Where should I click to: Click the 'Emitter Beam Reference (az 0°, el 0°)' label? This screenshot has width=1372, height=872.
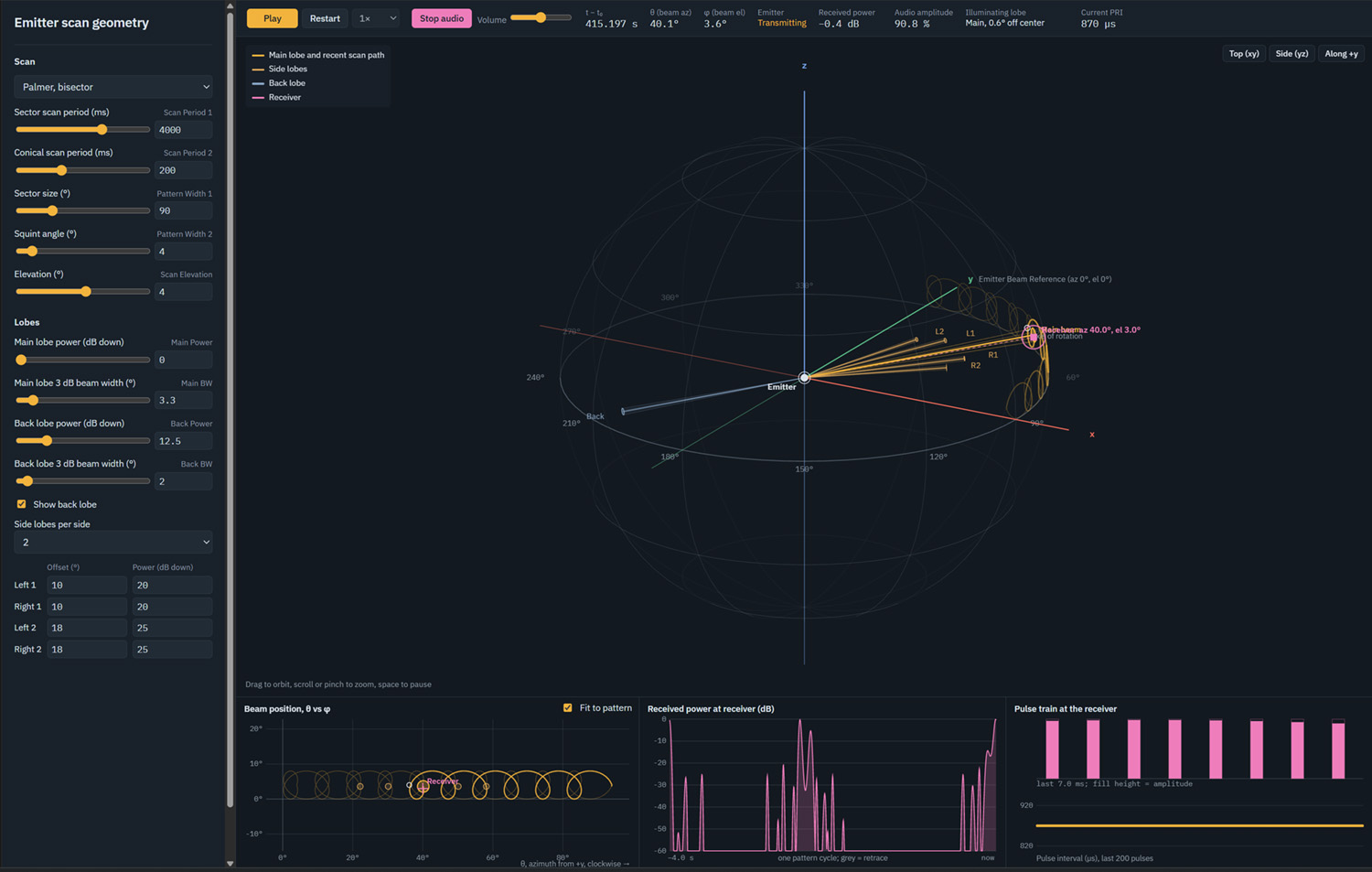[1045, 279]
